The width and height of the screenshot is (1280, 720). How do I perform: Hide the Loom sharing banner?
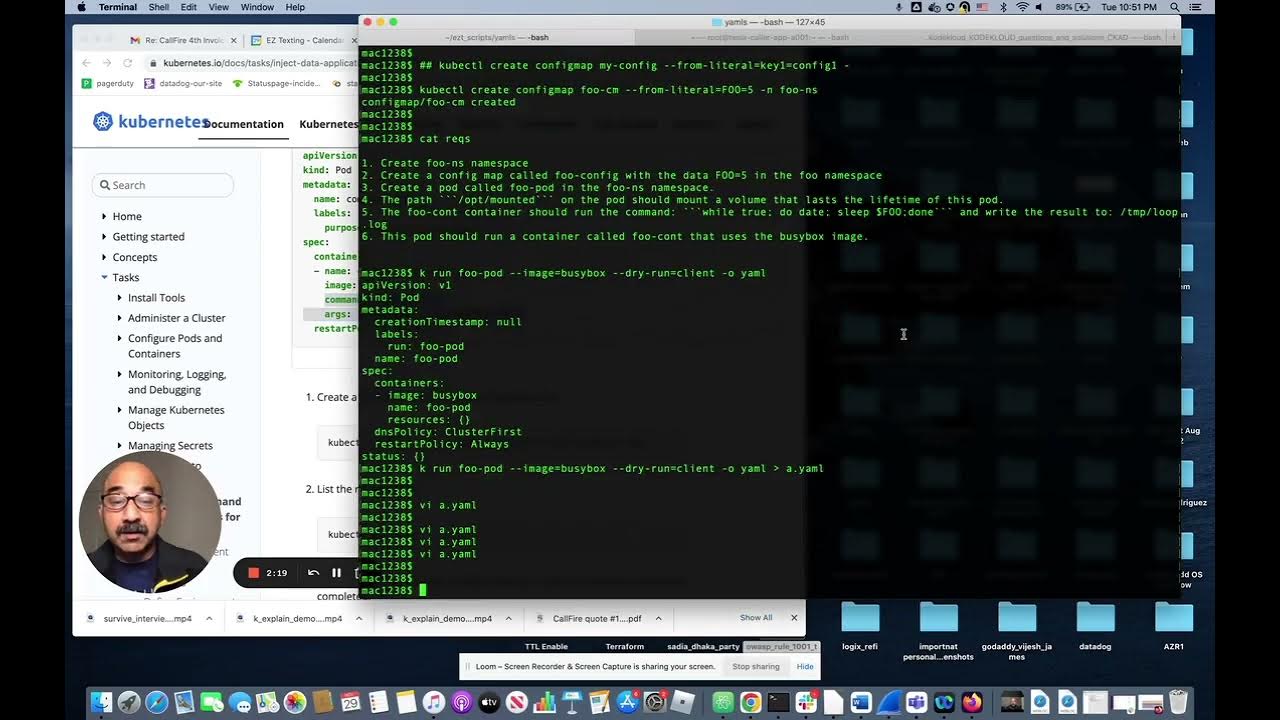pyautogui.click(x=804, y=666)
